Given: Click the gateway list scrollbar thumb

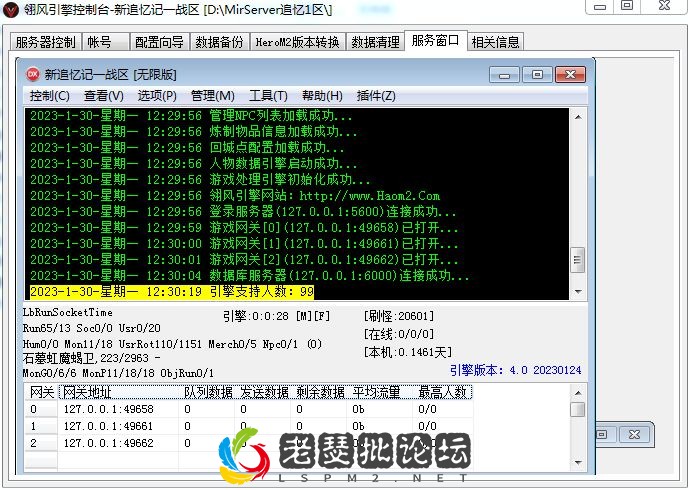Looking at the screenshot, I should tap(578, 409).
